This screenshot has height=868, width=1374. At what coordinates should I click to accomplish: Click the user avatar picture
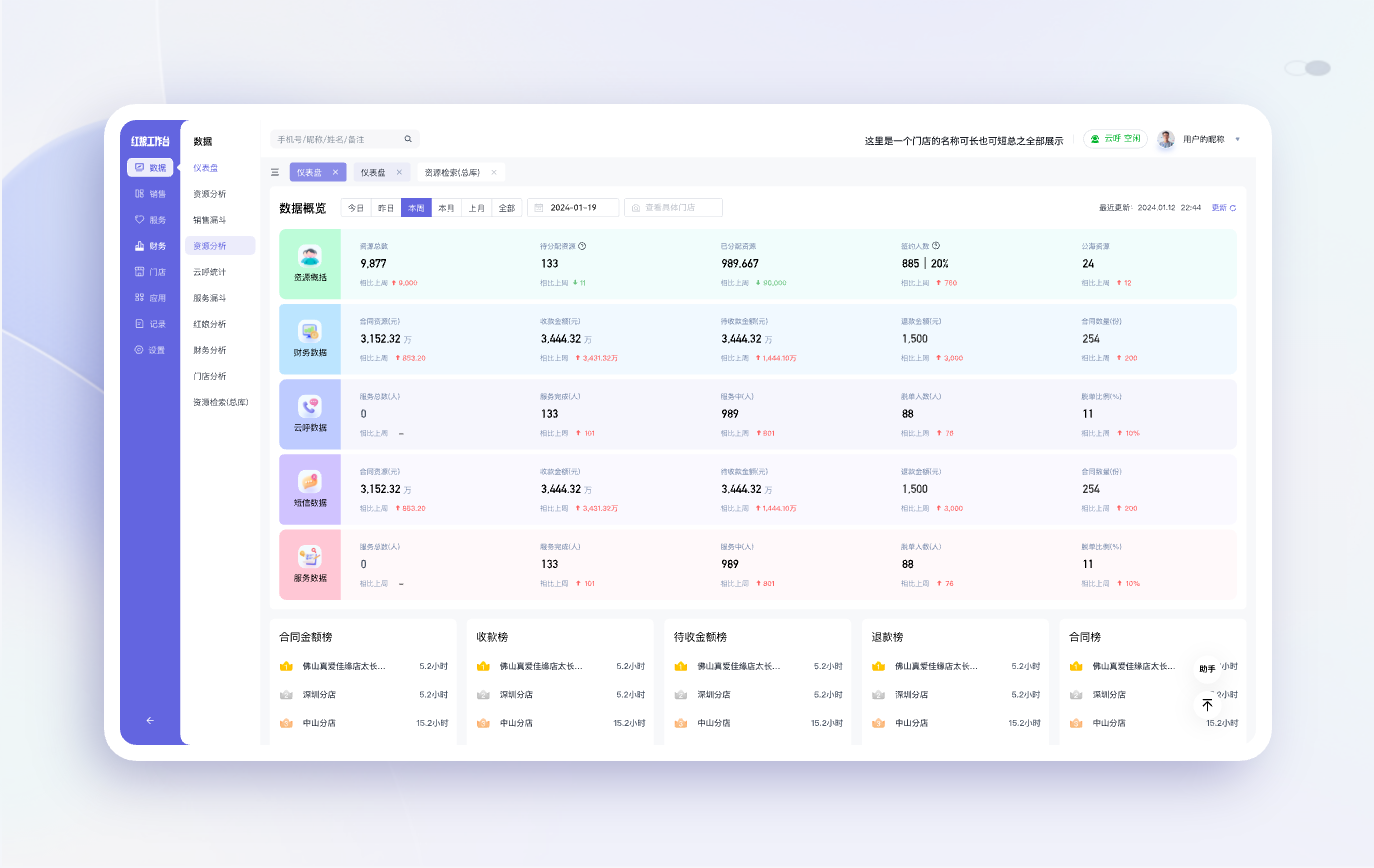pyautogui.click(x=1166, y=139)
